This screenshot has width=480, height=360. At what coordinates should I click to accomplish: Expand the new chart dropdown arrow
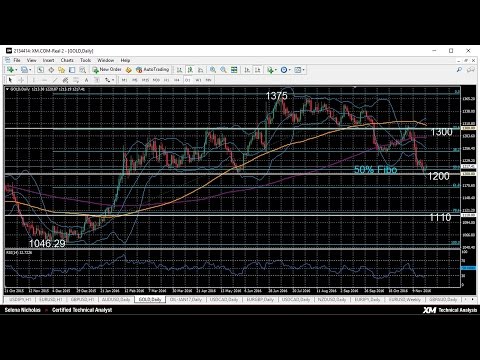point(16,70)
